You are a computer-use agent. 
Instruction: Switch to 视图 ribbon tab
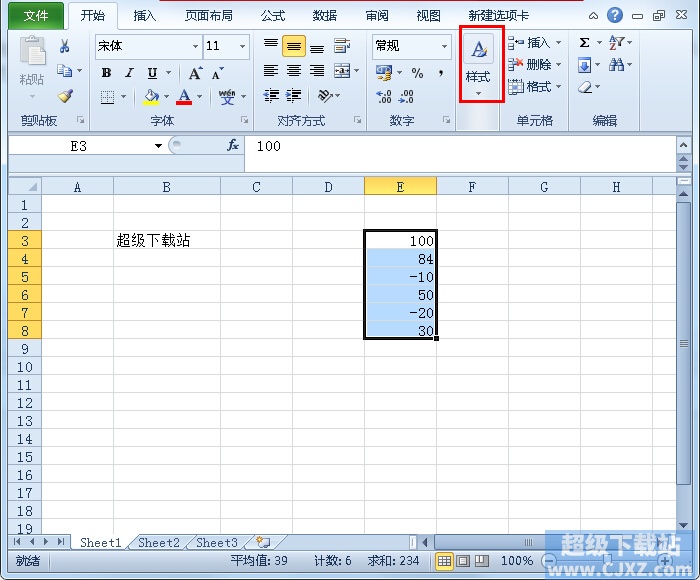click(x=429, y=16)
